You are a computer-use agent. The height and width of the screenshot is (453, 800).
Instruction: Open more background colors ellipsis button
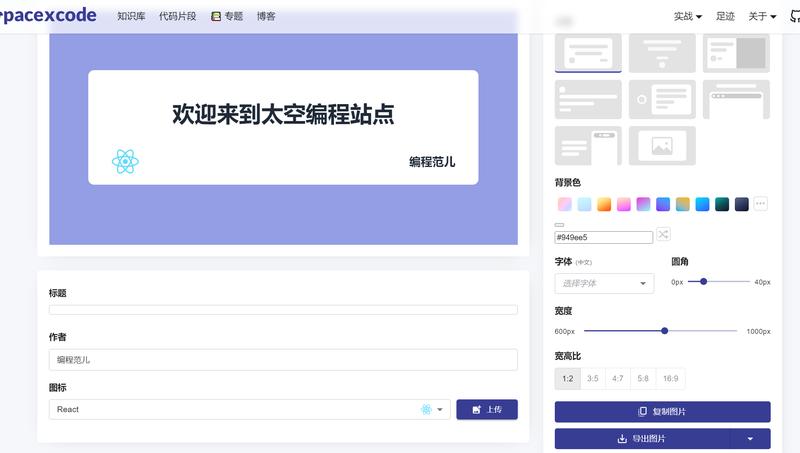pyautogui.click(x=760, y=204)
